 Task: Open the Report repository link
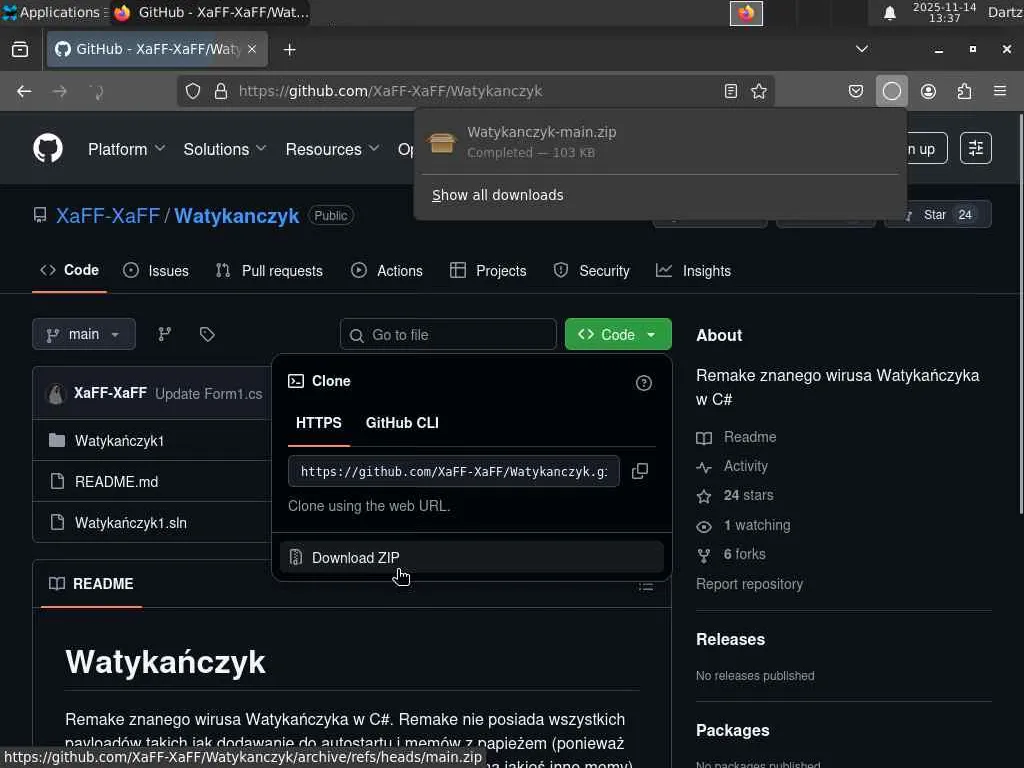pos(750,584)
